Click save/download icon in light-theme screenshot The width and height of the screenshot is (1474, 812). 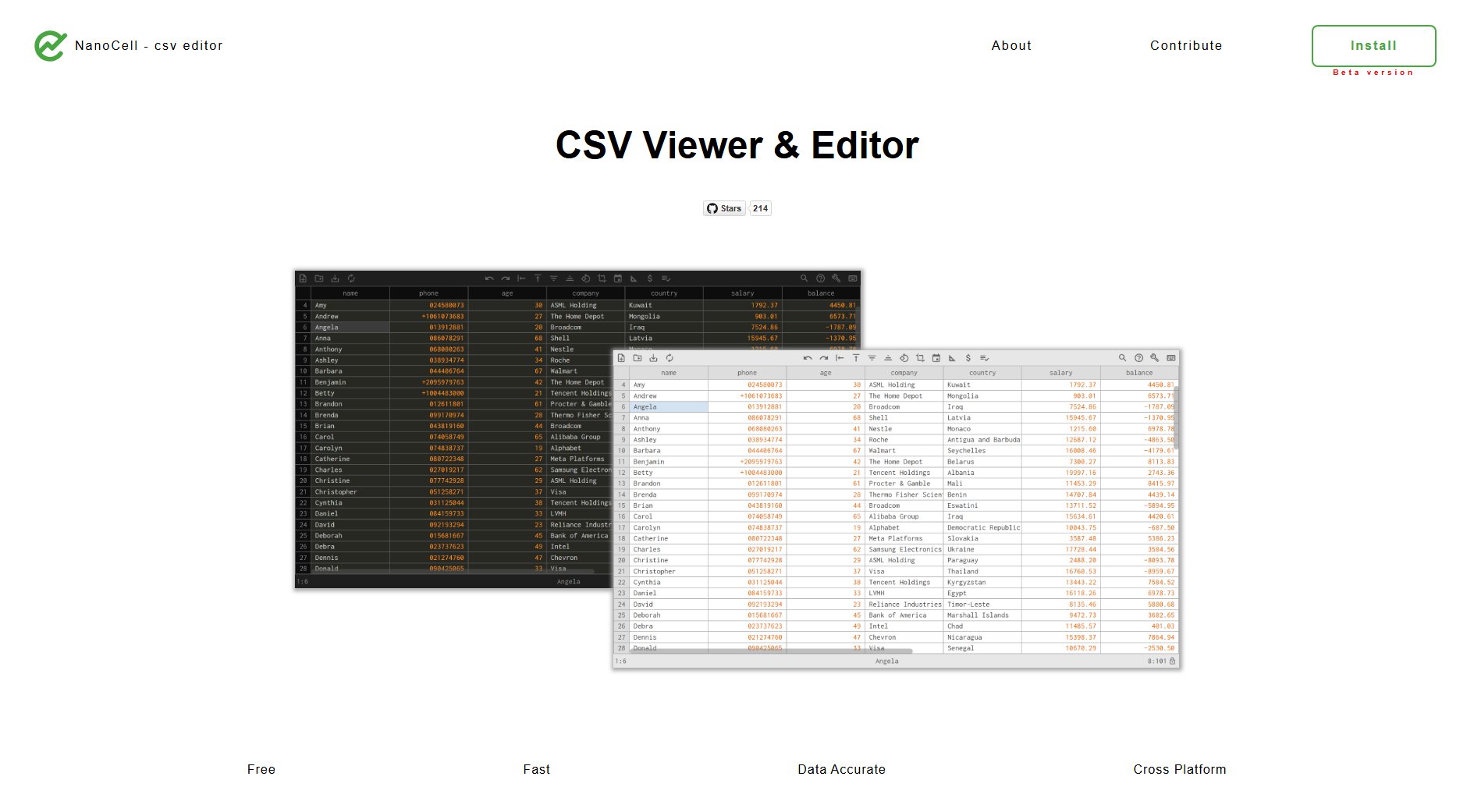(x=653, y=358)
